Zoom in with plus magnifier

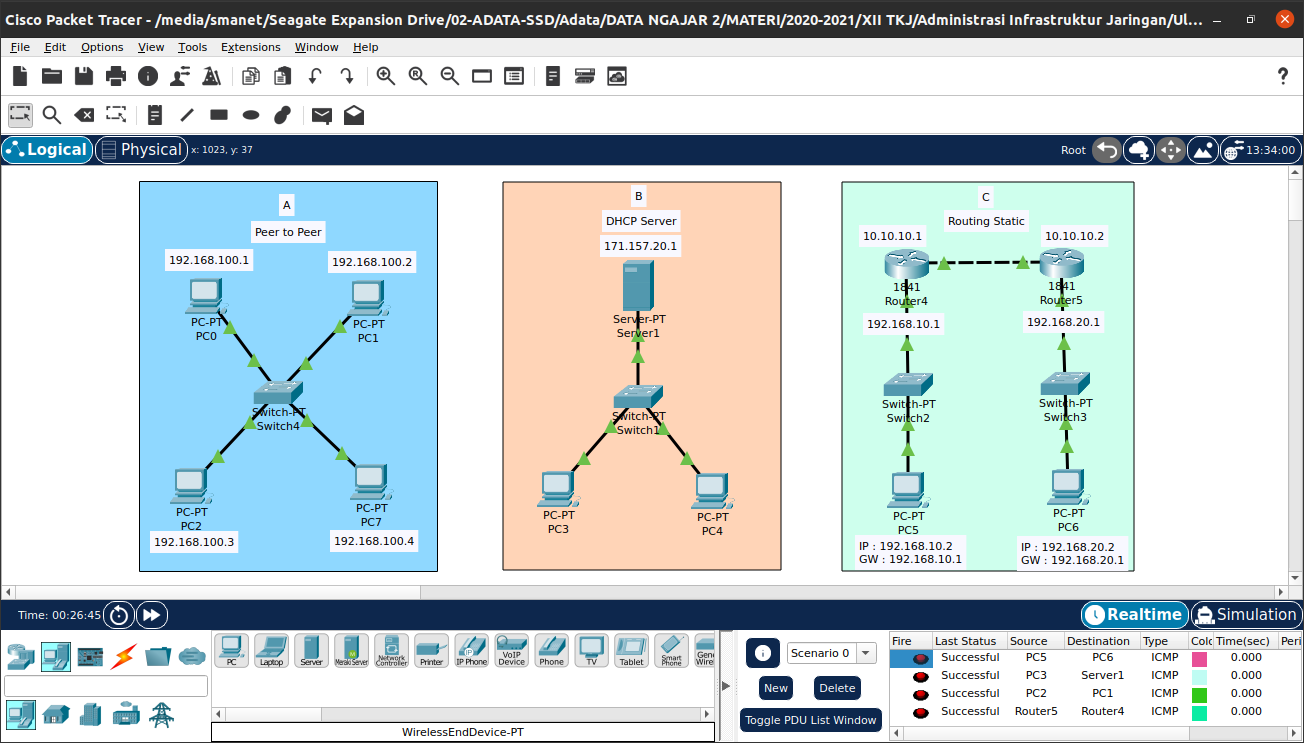point(386,76)
